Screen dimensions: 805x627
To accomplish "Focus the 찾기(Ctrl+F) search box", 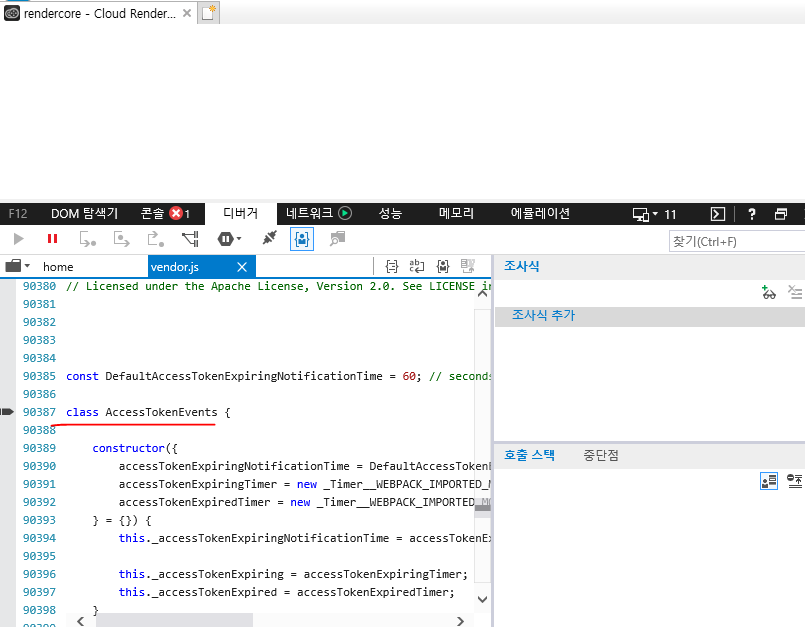I will (x=737, y=241).
